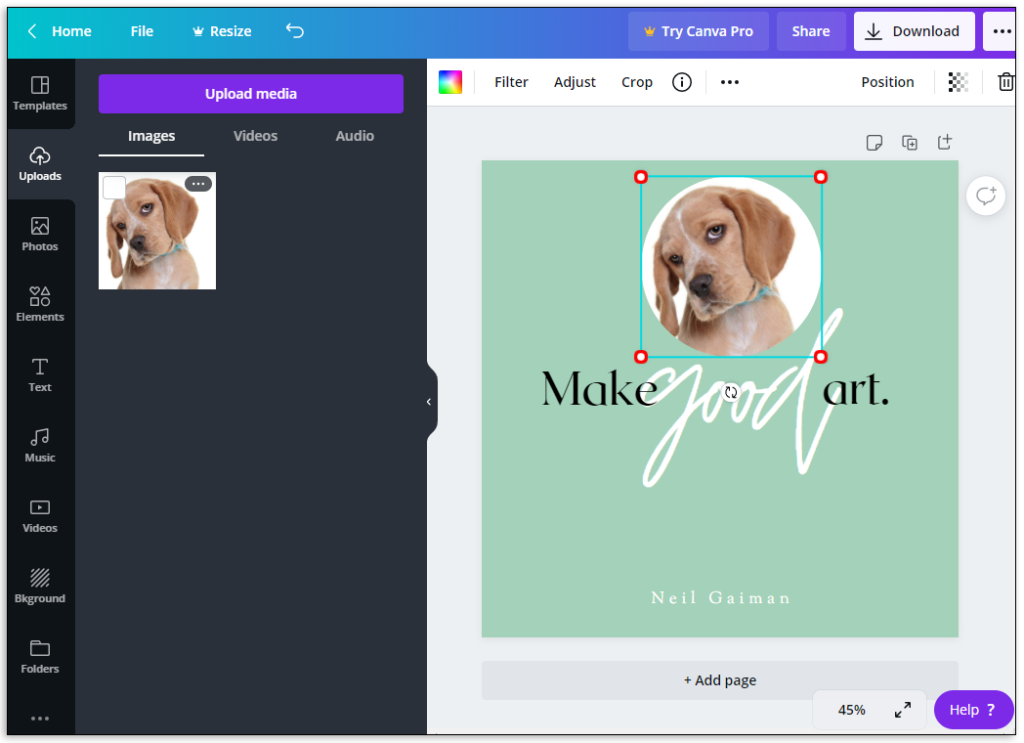The height and width of the screenshot is (743, 1024).
Task: Add a comment with the comment bubble icon
Action: tap(985, 196)
